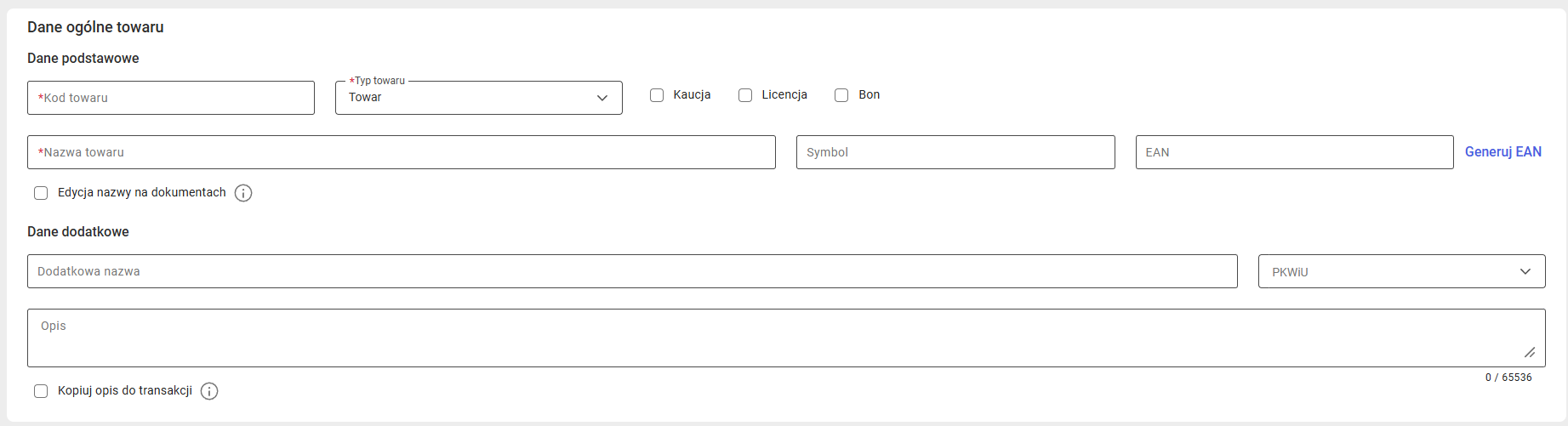The height and width of the screenshot is (426, 1568).
Task: Click the PKWiU chevron arrow
Action: coord(1525,271)
